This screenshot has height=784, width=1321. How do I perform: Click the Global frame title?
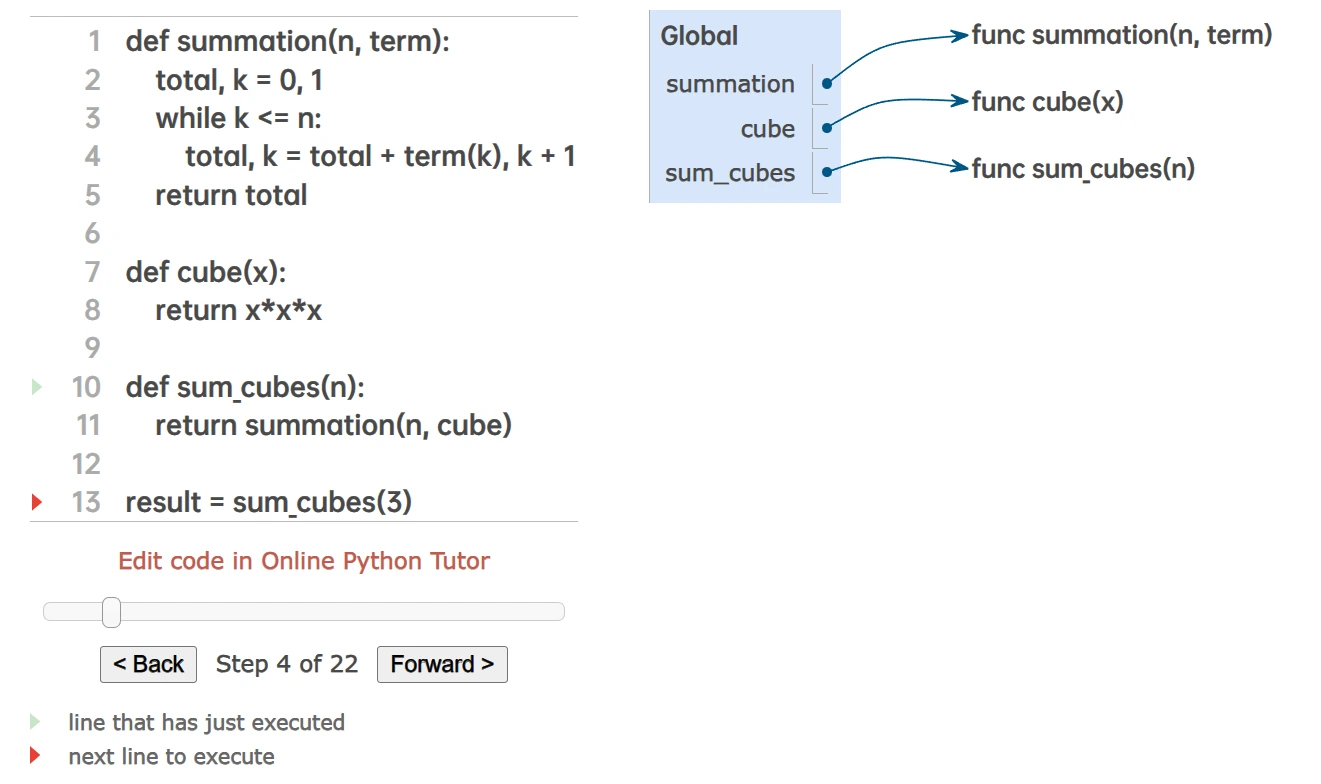point(699,36)
